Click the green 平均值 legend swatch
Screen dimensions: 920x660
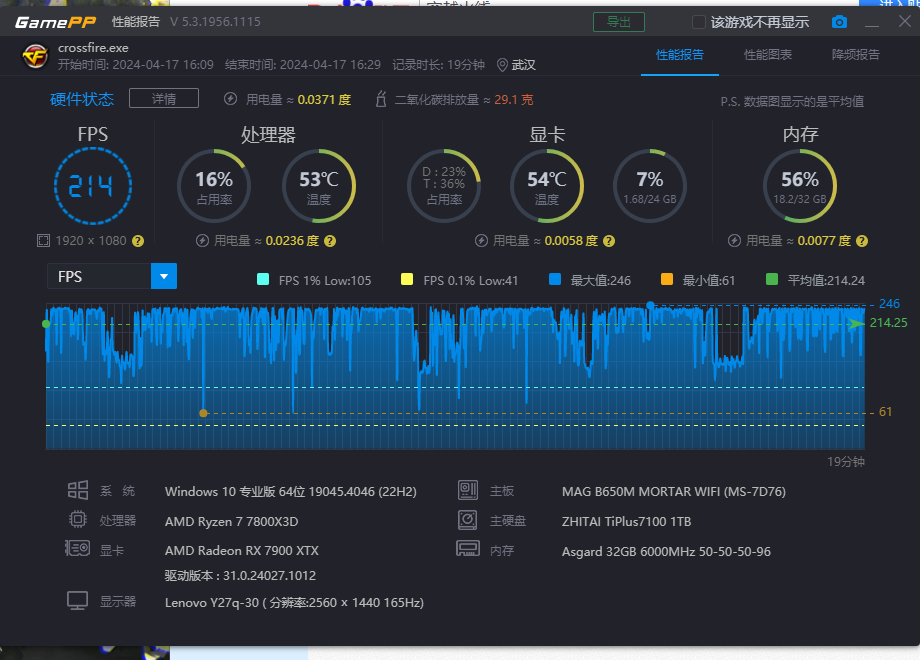pyautogui.click(x=772, y=279)
